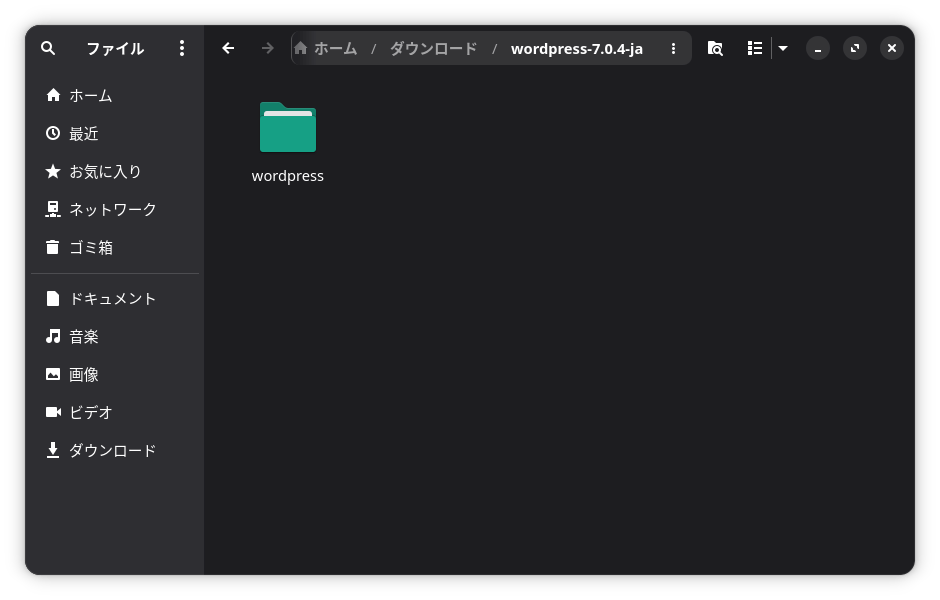Open ホーム in the sidebar

click(x=115, y=96)
